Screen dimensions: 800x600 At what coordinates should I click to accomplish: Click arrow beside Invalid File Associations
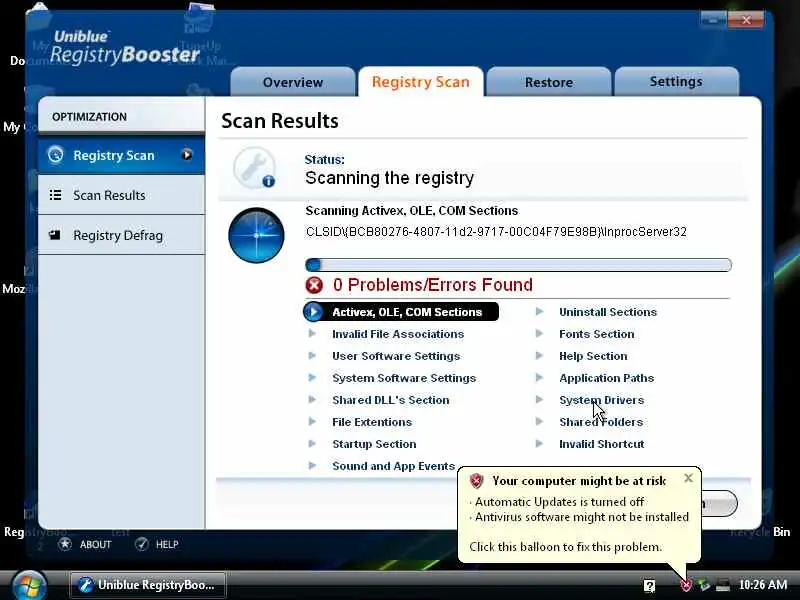coord(312,334)
